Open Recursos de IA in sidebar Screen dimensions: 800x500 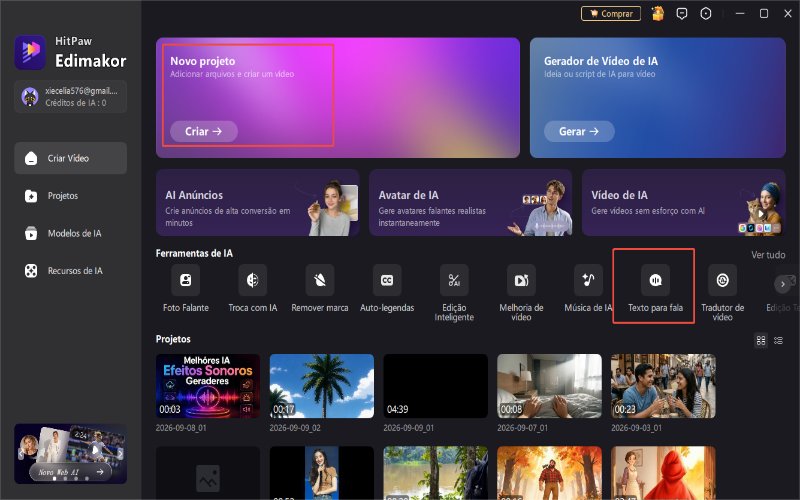point(70,271)
